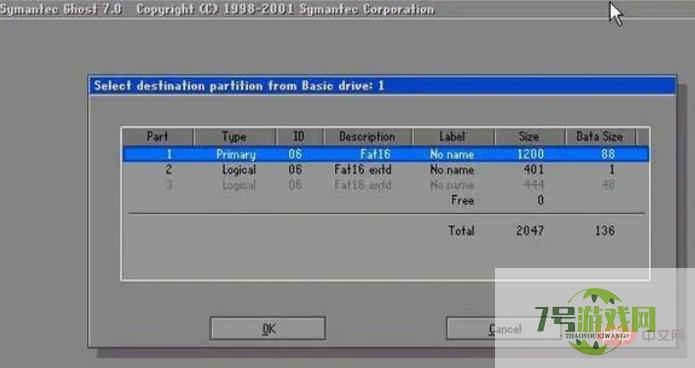Click the Type column header
Image resolution: width=695 pixels, height=368 pixels.
click(x=234, y=137)
